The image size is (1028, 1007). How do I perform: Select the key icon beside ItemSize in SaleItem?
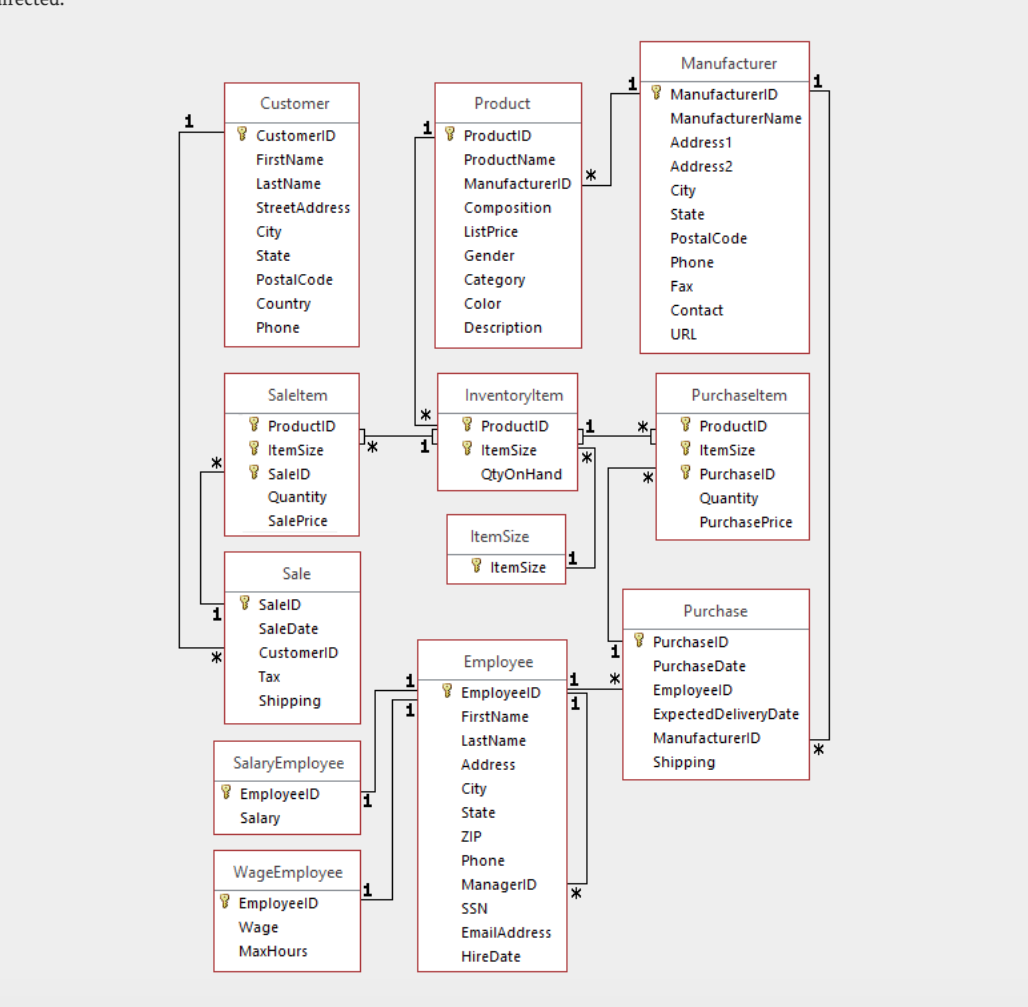(x=255, y=449)
